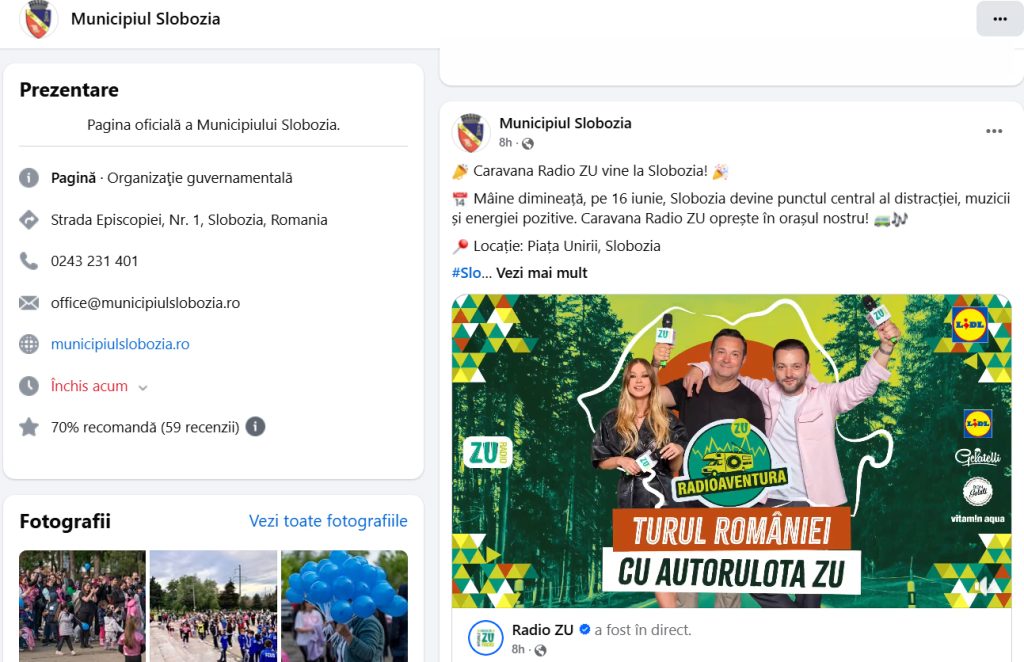
Task: Click the 8h timestamp under Radio ZU
Action: click(518, 650)
